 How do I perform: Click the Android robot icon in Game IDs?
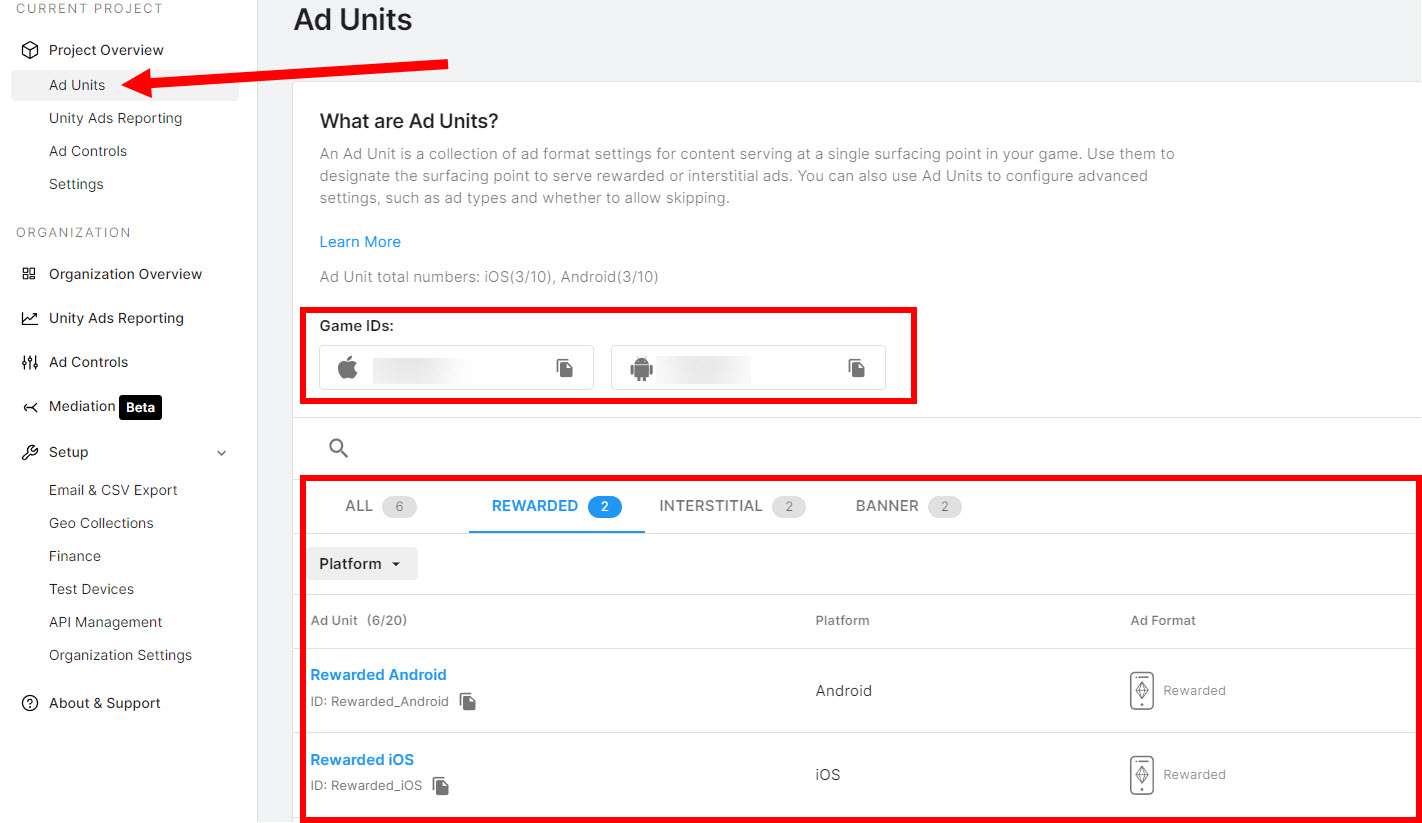[641, 368]
